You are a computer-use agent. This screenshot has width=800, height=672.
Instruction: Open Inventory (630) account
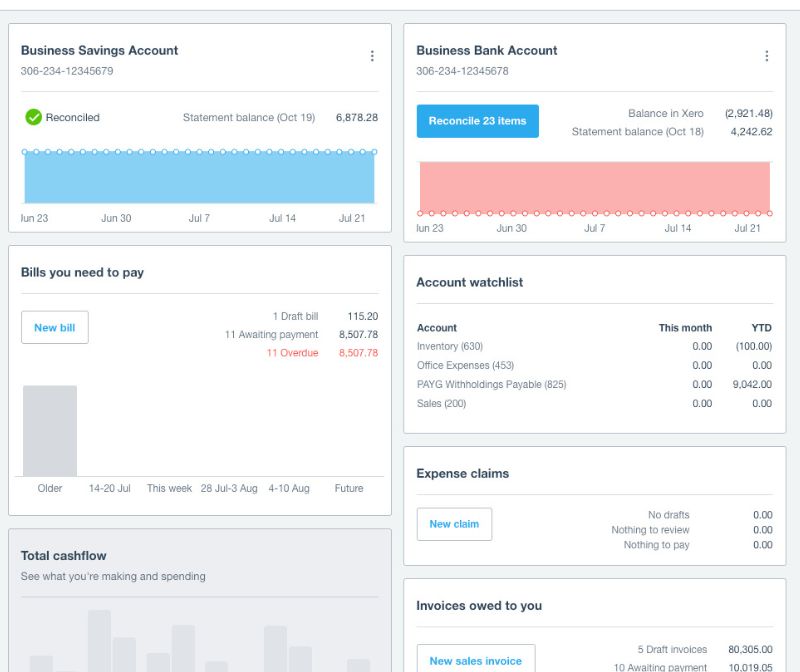(x=449, y=346)
